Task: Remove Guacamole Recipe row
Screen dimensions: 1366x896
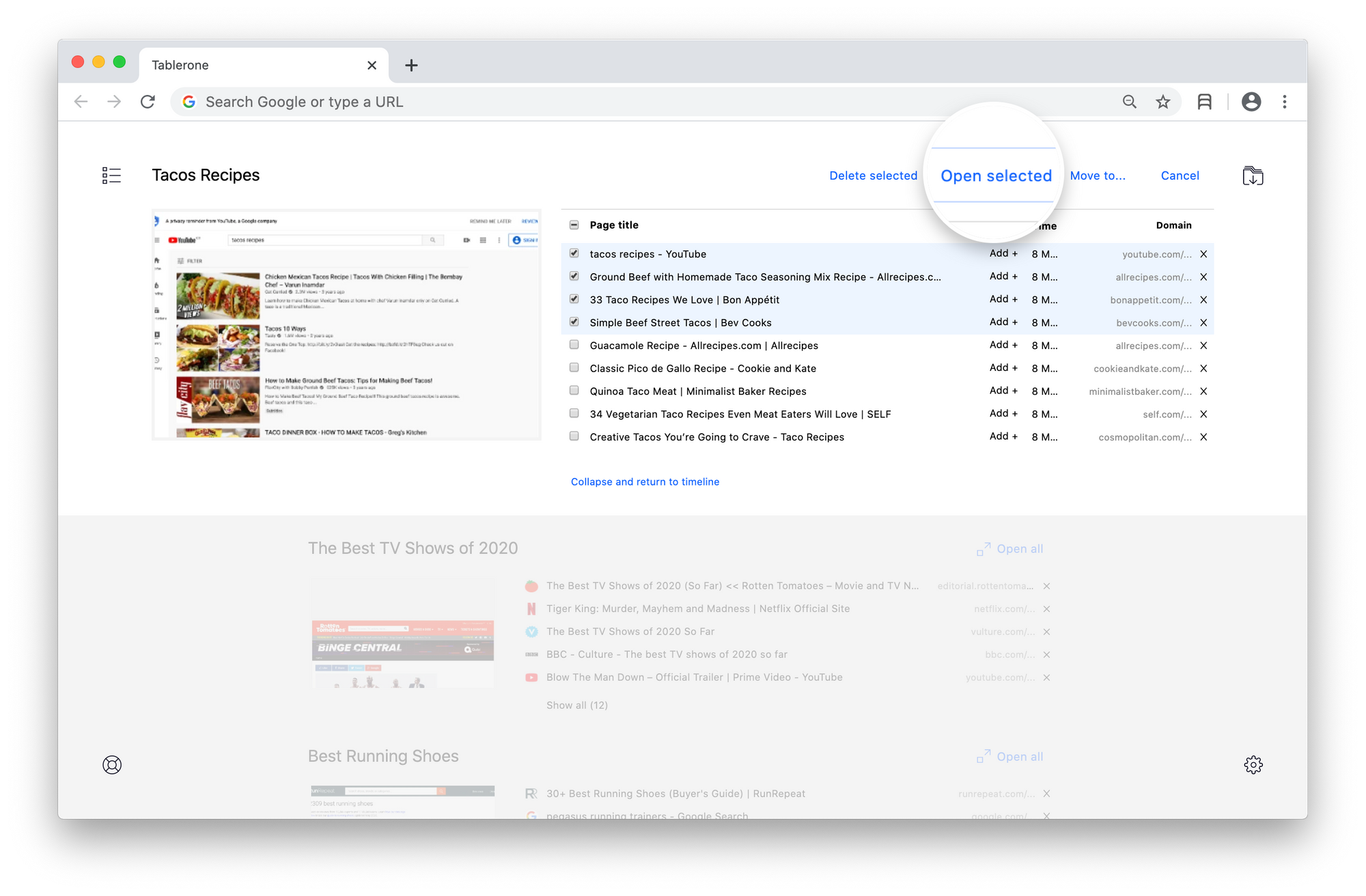Action: (x=1203, y=346)
